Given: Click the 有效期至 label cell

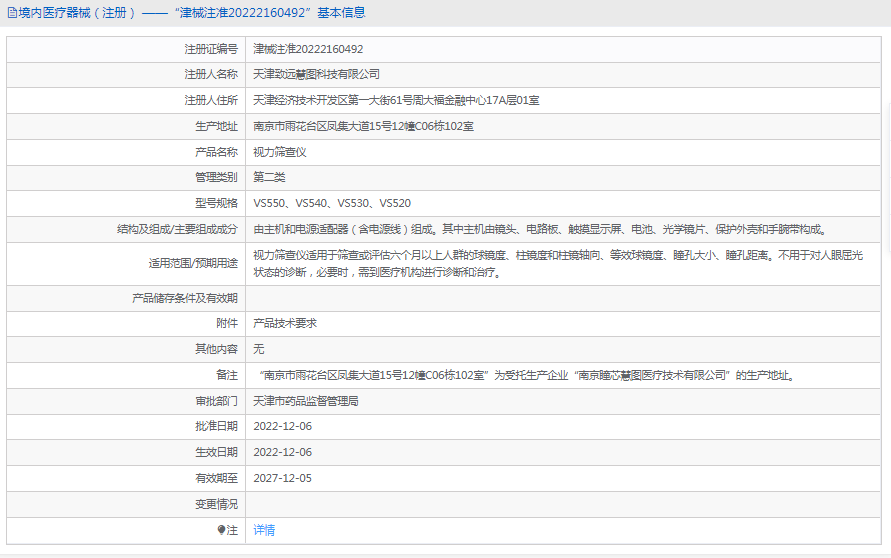Looking at the screenshot, I should pyautogui.click(x=126, y=478).
